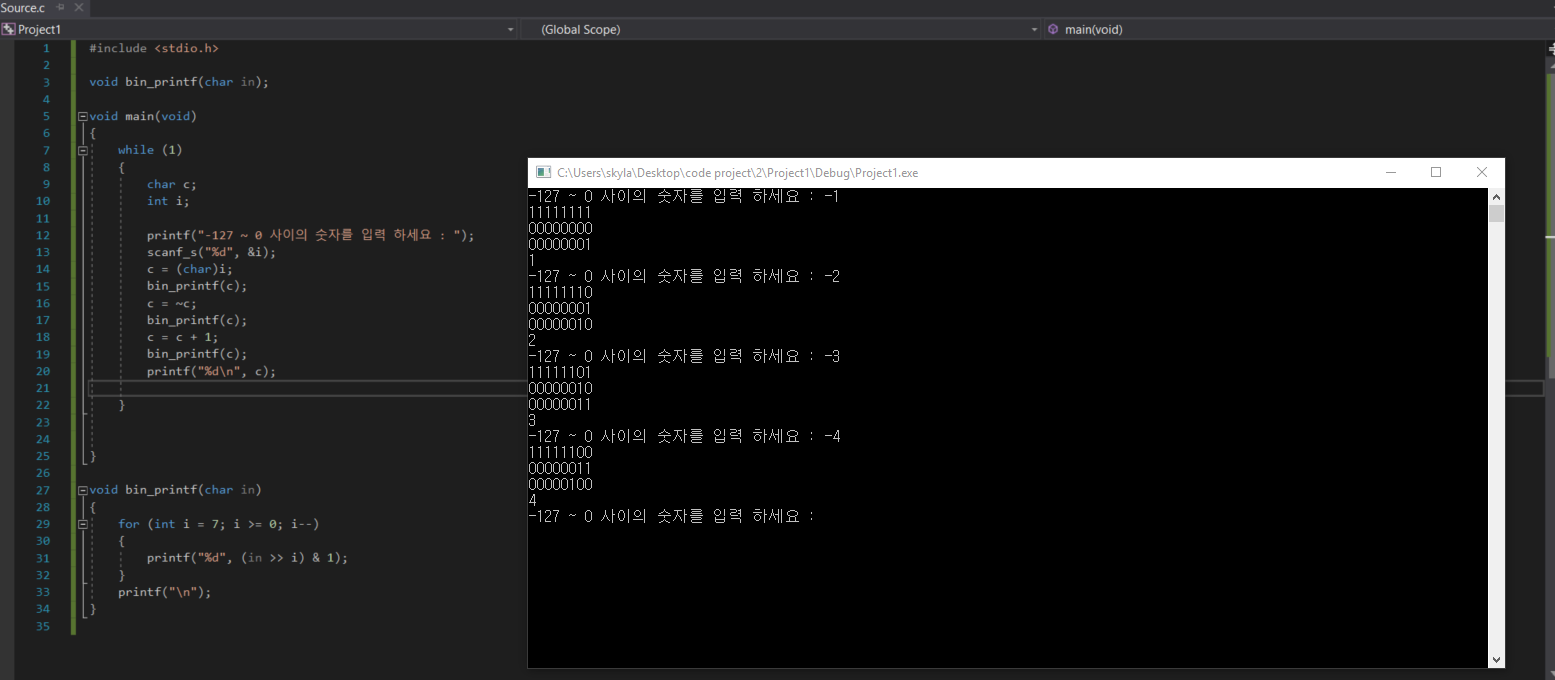The width and height of the screenshot is (1555, 680).
Task: Click the bin_printf prototype on line 3
Action: [179, 82]
